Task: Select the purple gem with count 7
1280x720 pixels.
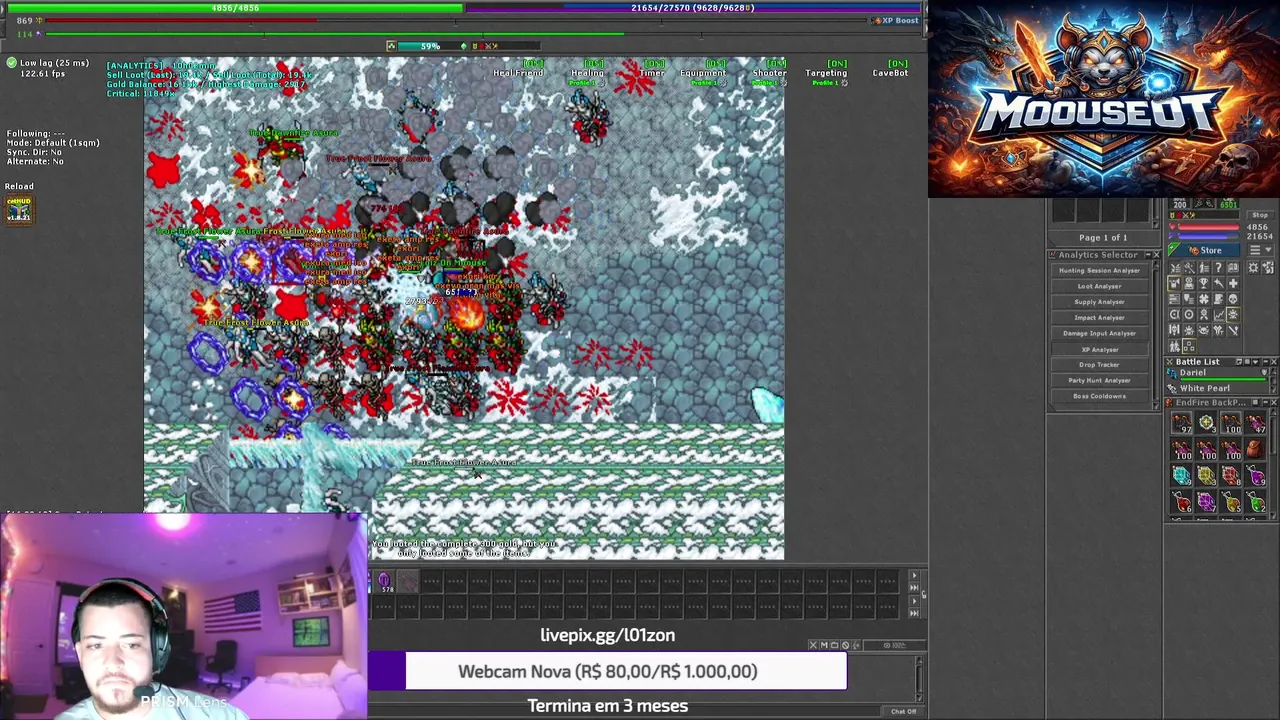Action: (1207, 503)
